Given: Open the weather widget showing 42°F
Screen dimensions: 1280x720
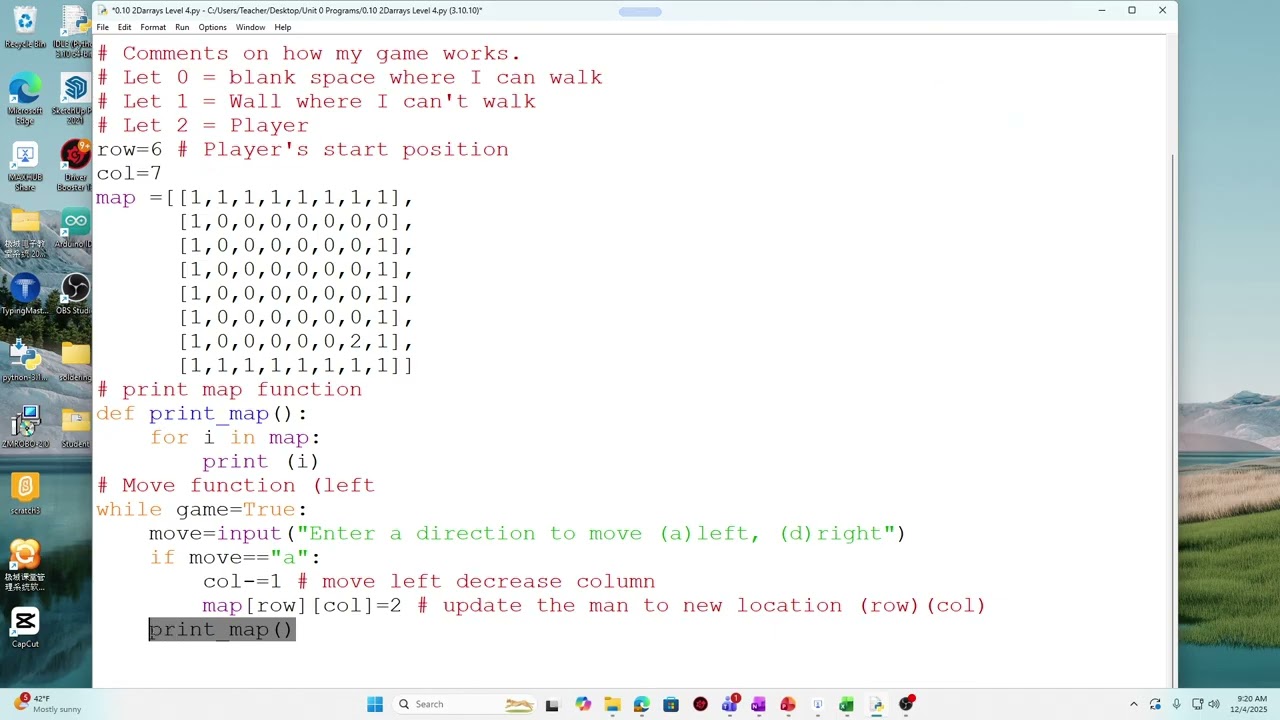Looking at the screenshot, I should 46,704.
